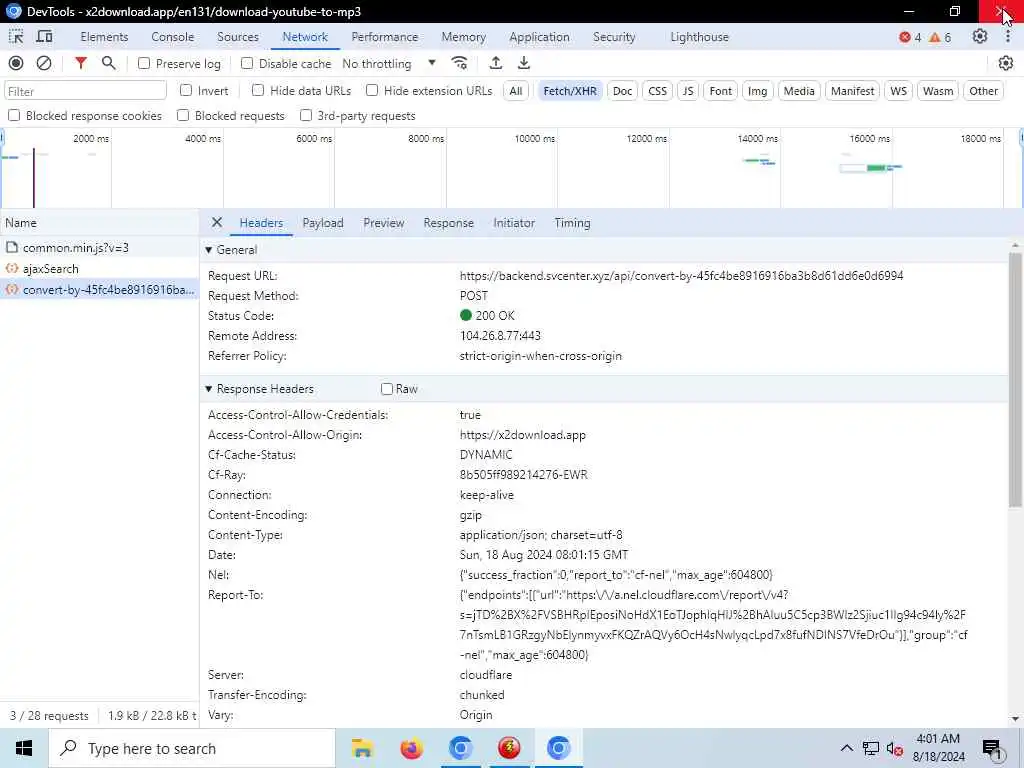Viewport: 1024px width, 768px height.
Task: Open the Application panel
Action: coord(539,37)
